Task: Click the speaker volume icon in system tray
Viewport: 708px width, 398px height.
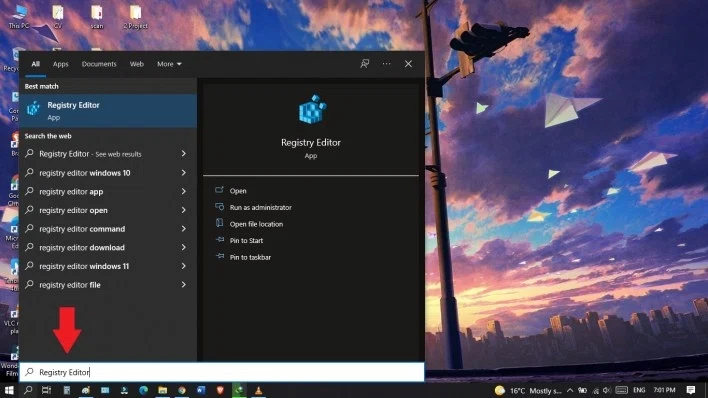Action: pyautogui.click(x=606, y=390)
